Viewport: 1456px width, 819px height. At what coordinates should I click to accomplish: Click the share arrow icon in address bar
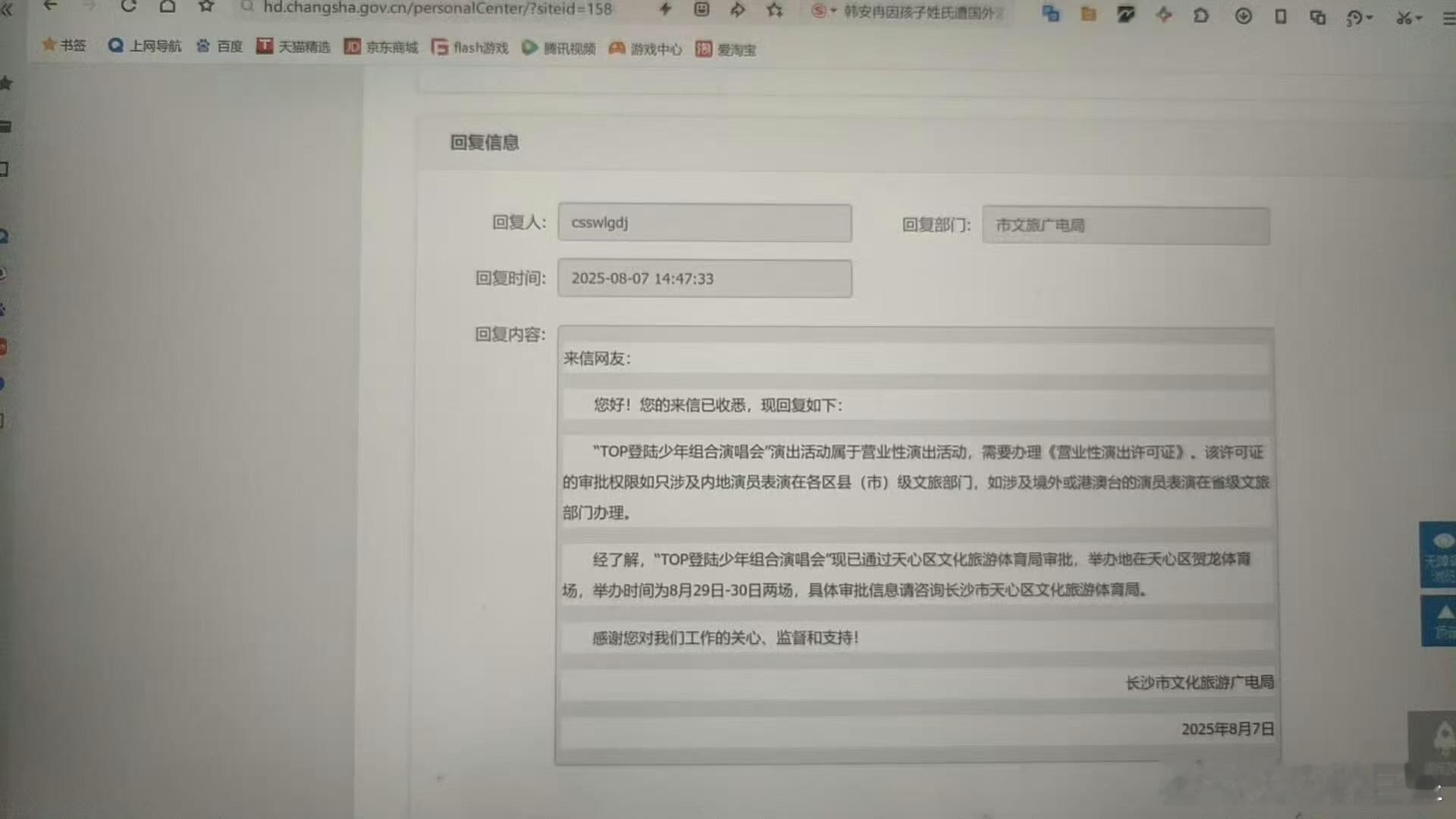point(737,10)
